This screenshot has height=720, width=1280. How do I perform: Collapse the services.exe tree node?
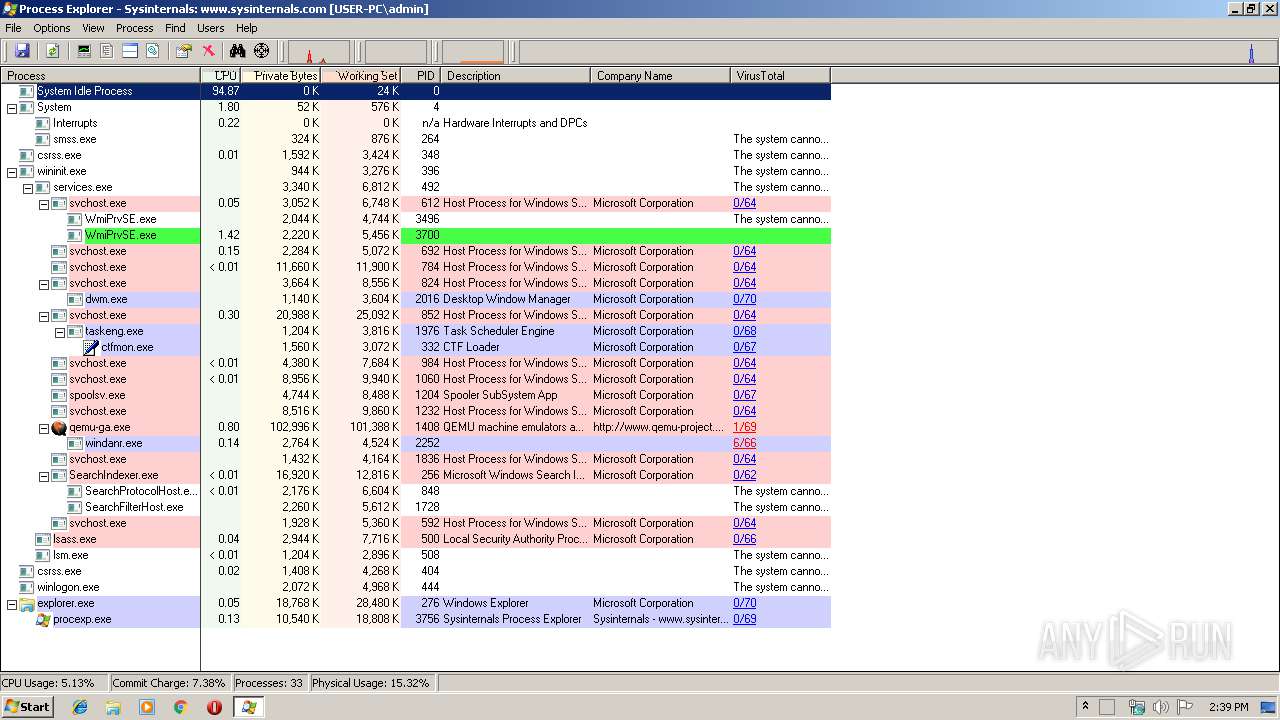pos(28,187)
